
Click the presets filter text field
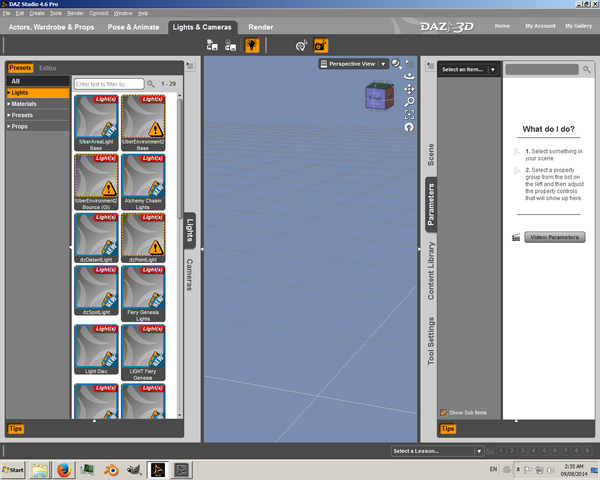(x=109, y=84)
